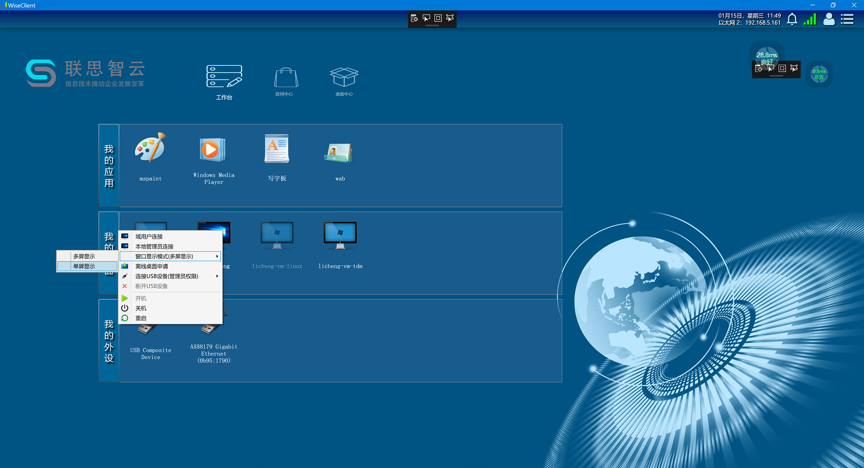Click 关机 to shut down
Screen dimensions: 864x468
[141, 308]
